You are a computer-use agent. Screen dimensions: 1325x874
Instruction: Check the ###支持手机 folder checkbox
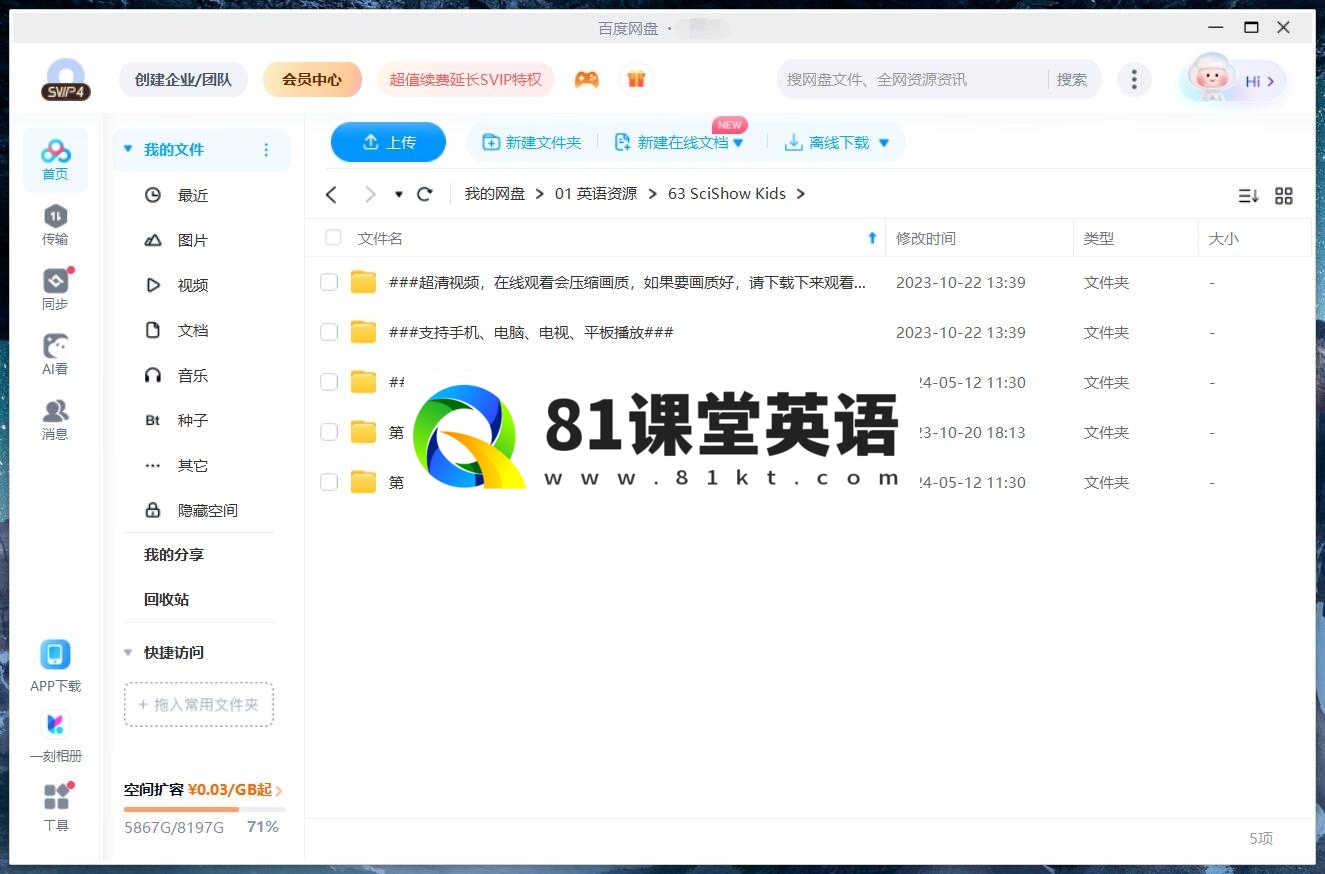tap(329, 332)
